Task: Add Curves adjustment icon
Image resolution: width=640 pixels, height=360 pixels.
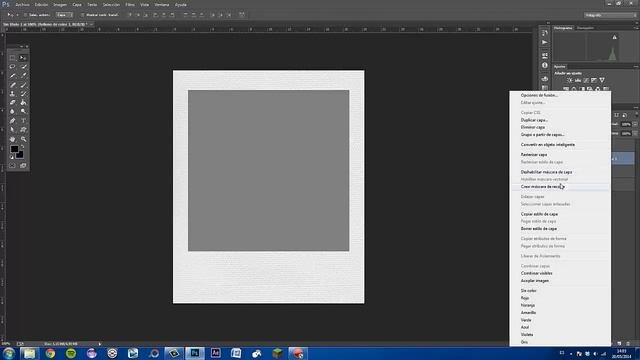Action: (586, 80)
